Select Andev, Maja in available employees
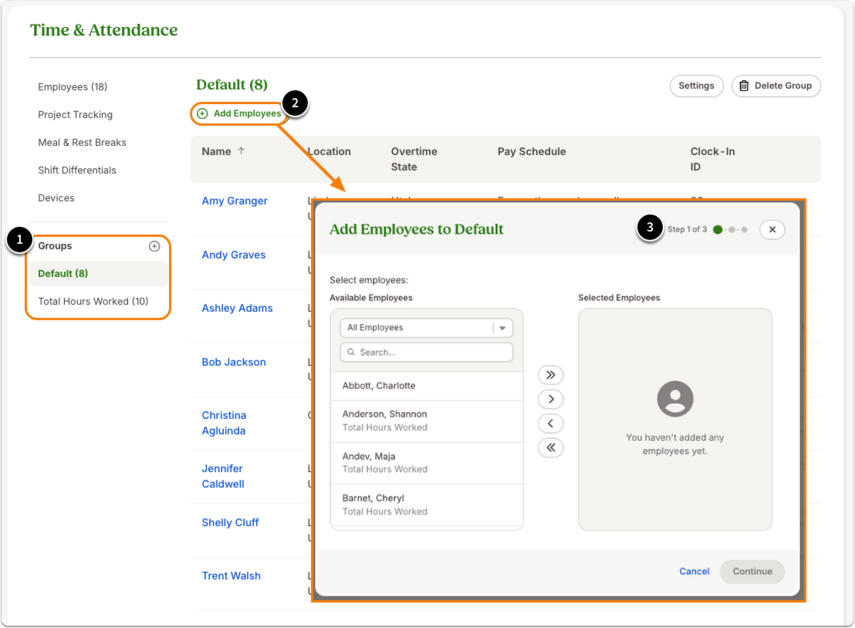This screenshot has height=628, width=855. coord(426,463)
